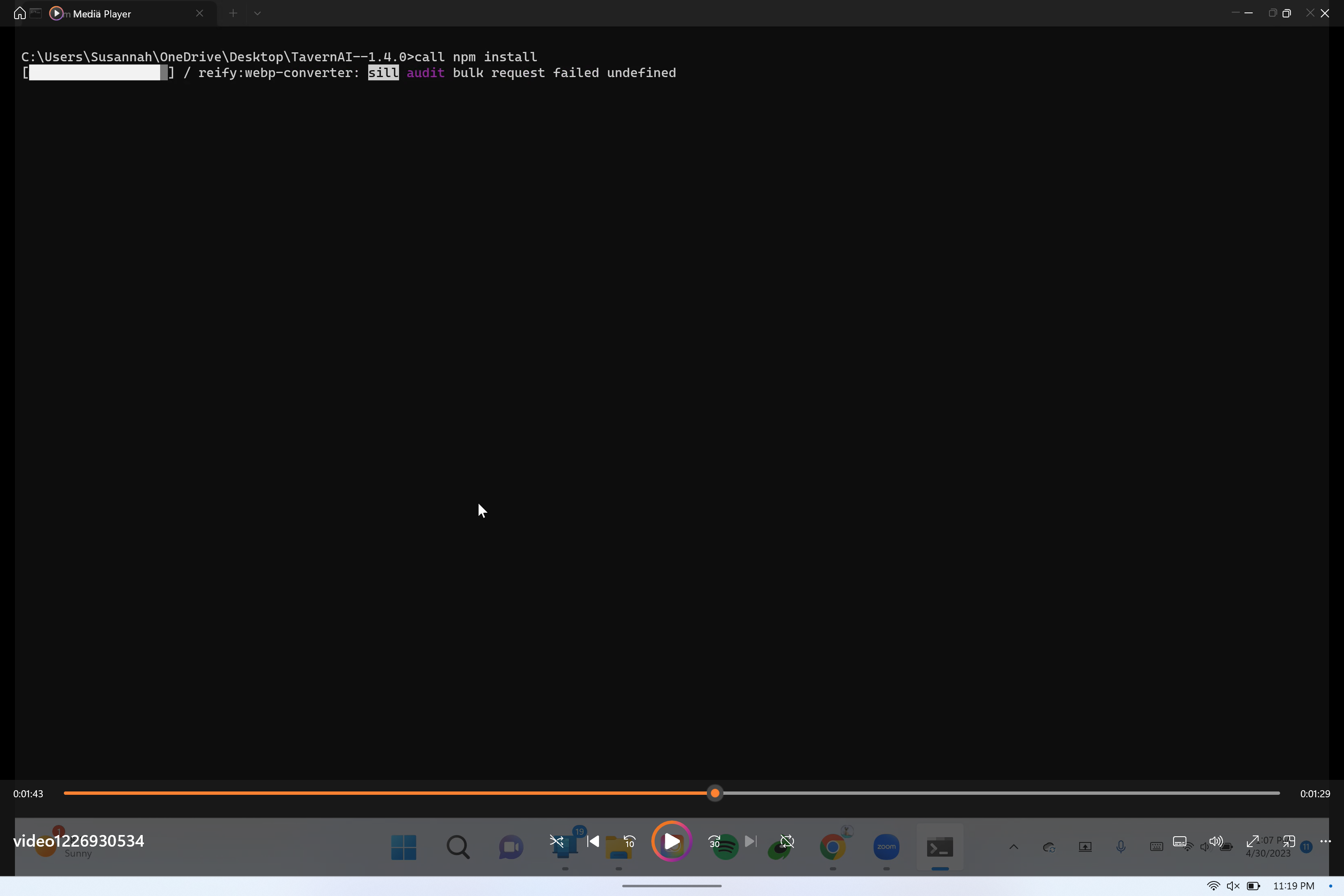Select the Media Player tab

[102, 14]
